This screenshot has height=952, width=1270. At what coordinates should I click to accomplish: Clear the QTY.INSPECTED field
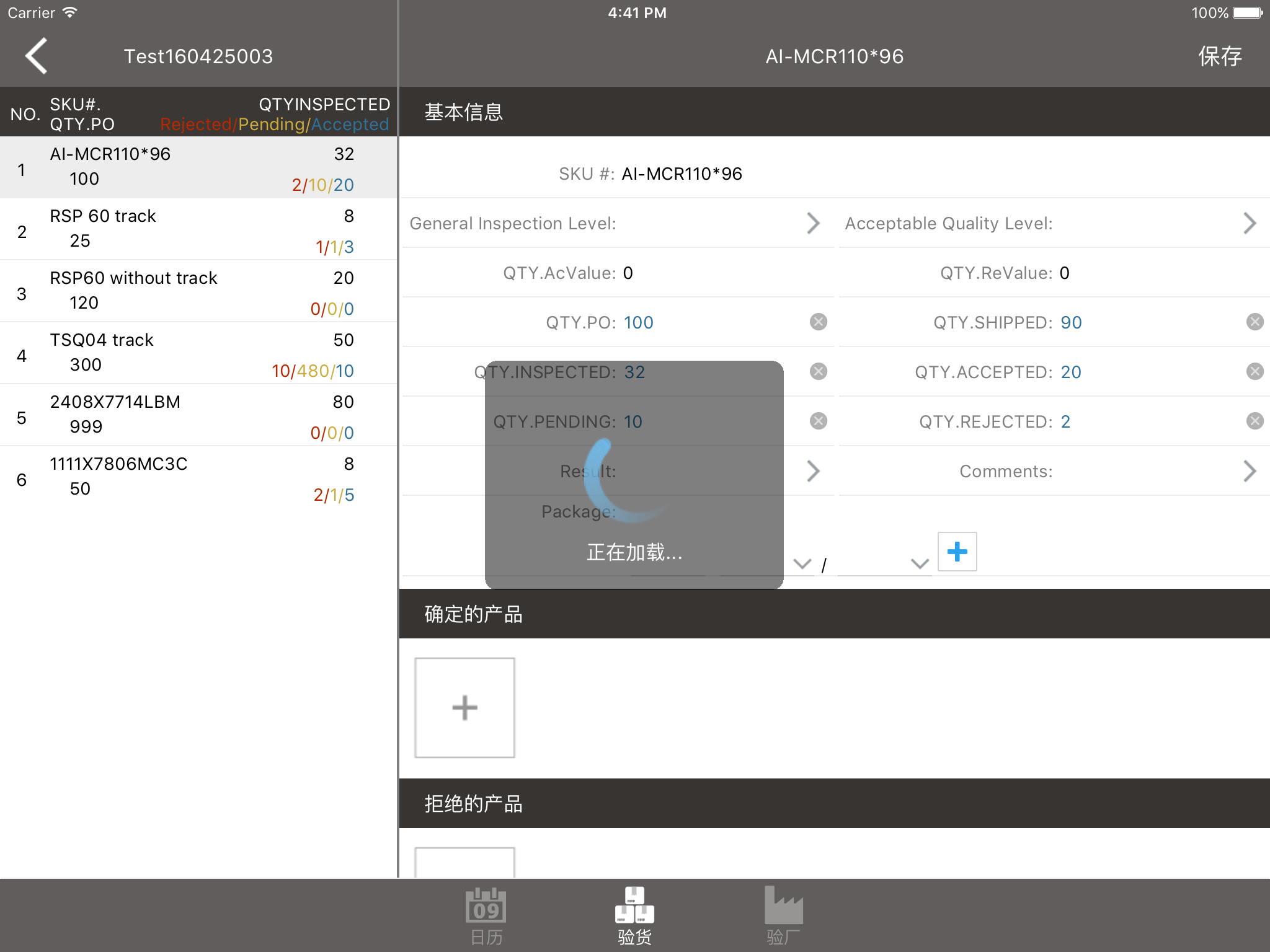click(x=819, y=371)
